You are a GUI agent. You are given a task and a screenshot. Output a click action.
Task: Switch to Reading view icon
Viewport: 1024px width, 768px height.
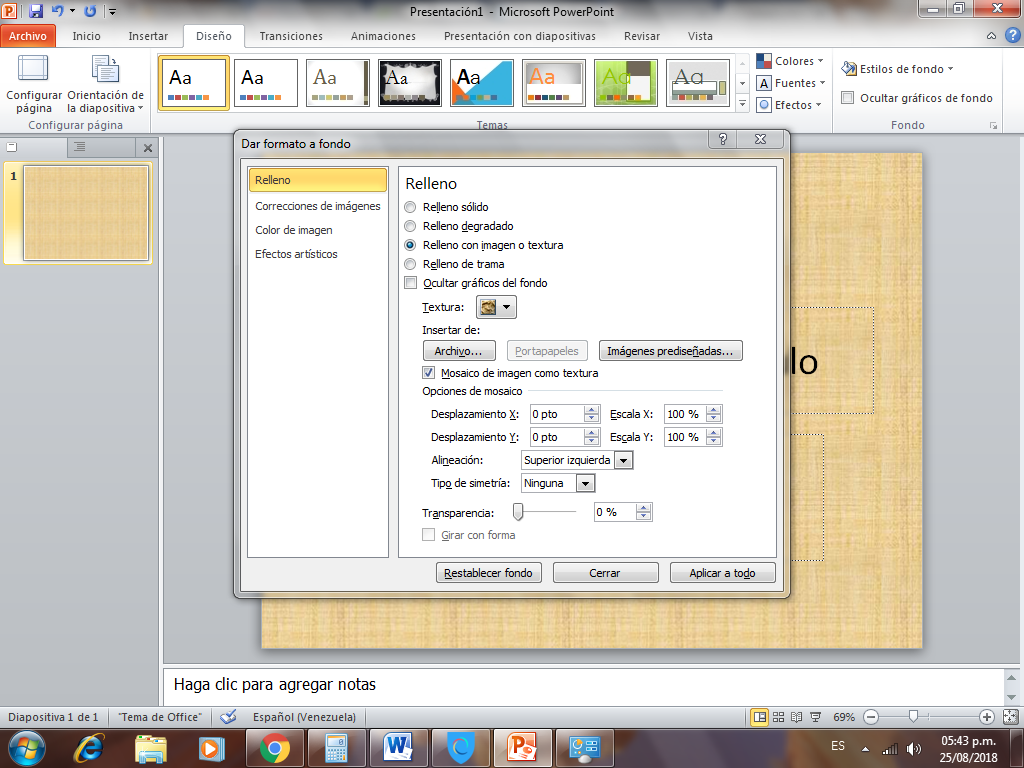coord(797,717)
